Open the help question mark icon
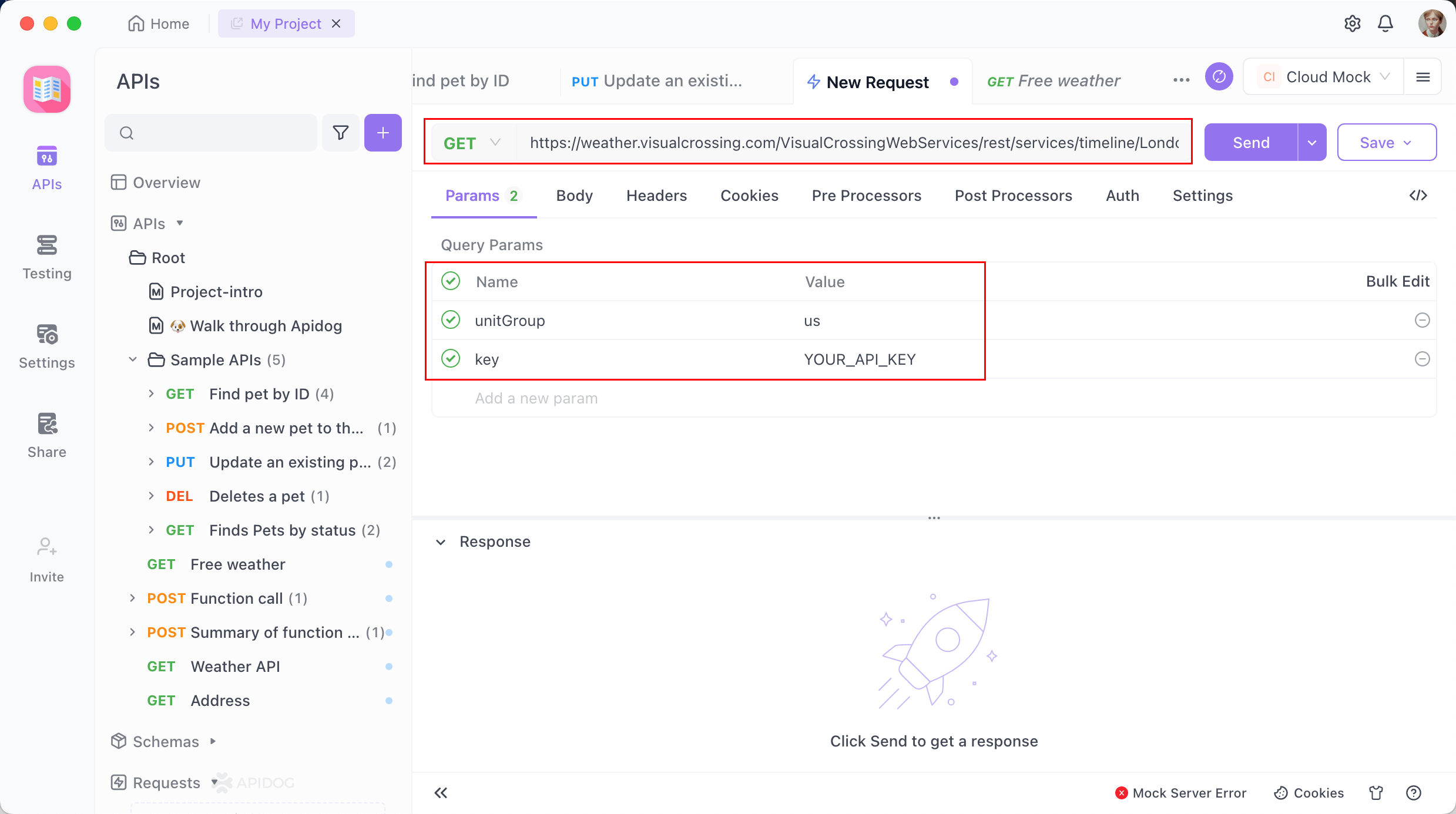 click(1413, 793)
